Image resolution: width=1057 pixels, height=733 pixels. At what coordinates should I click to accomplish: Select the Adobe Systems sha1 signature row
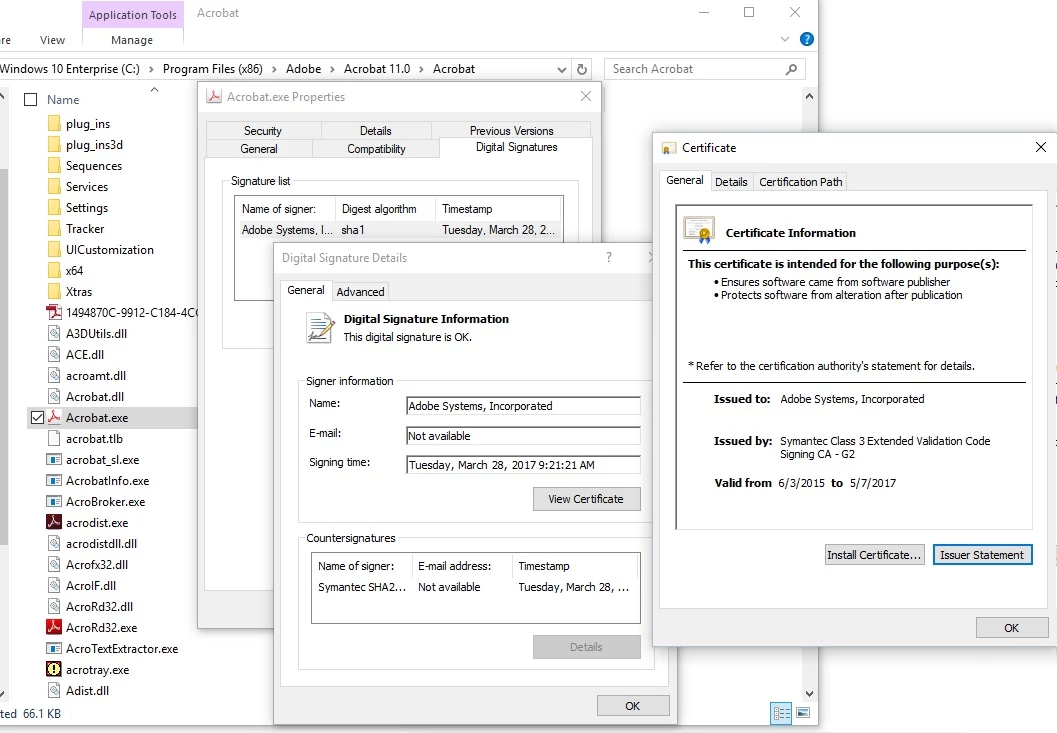(x=398, y=230)
